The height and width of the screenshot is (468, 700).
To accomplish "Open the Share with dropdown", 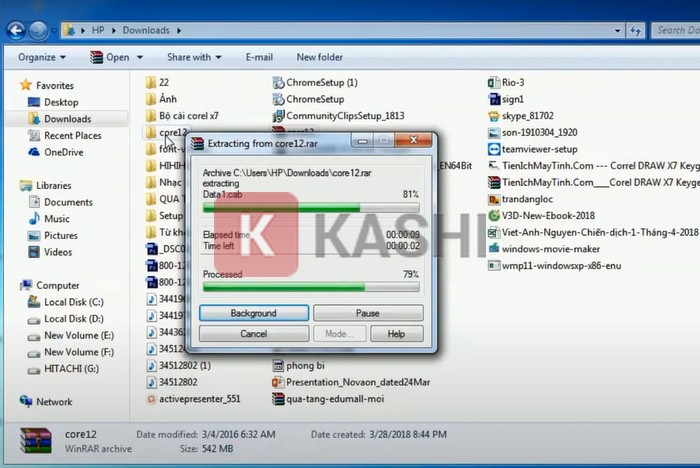I will coord(194,57).
